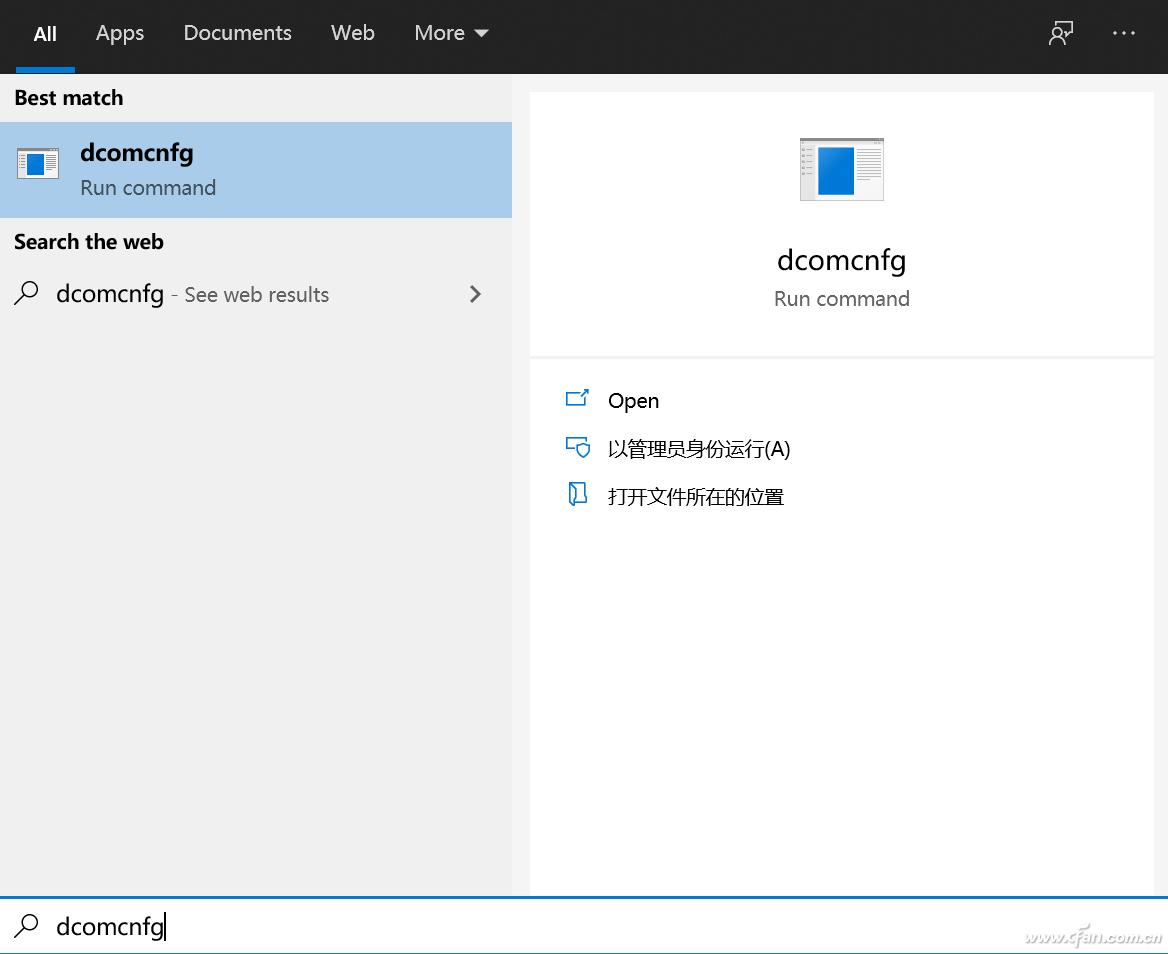Click Open to launch dcomcnfg
This screenshot has width=1168, height=954.
634,400
